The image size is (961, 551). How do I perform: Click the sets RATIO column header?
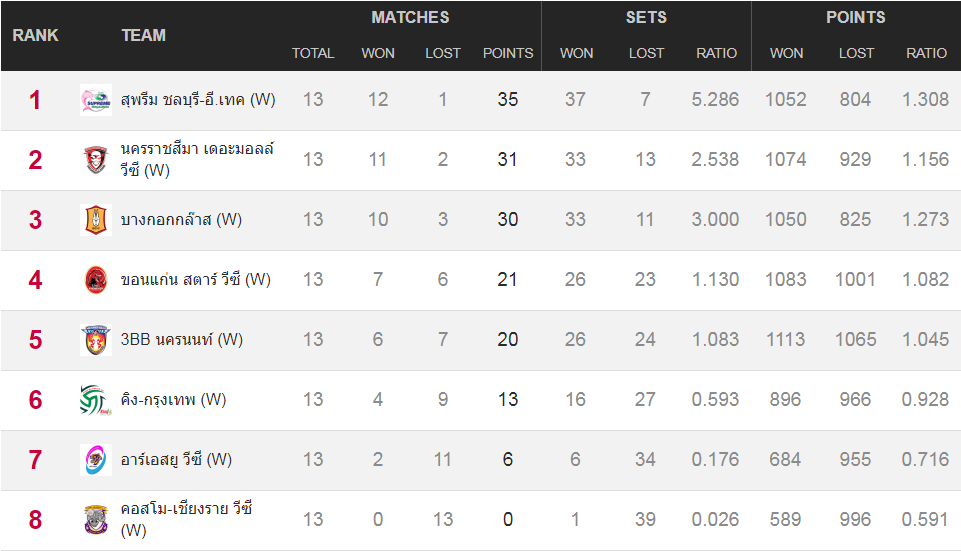tap(716, 53)
